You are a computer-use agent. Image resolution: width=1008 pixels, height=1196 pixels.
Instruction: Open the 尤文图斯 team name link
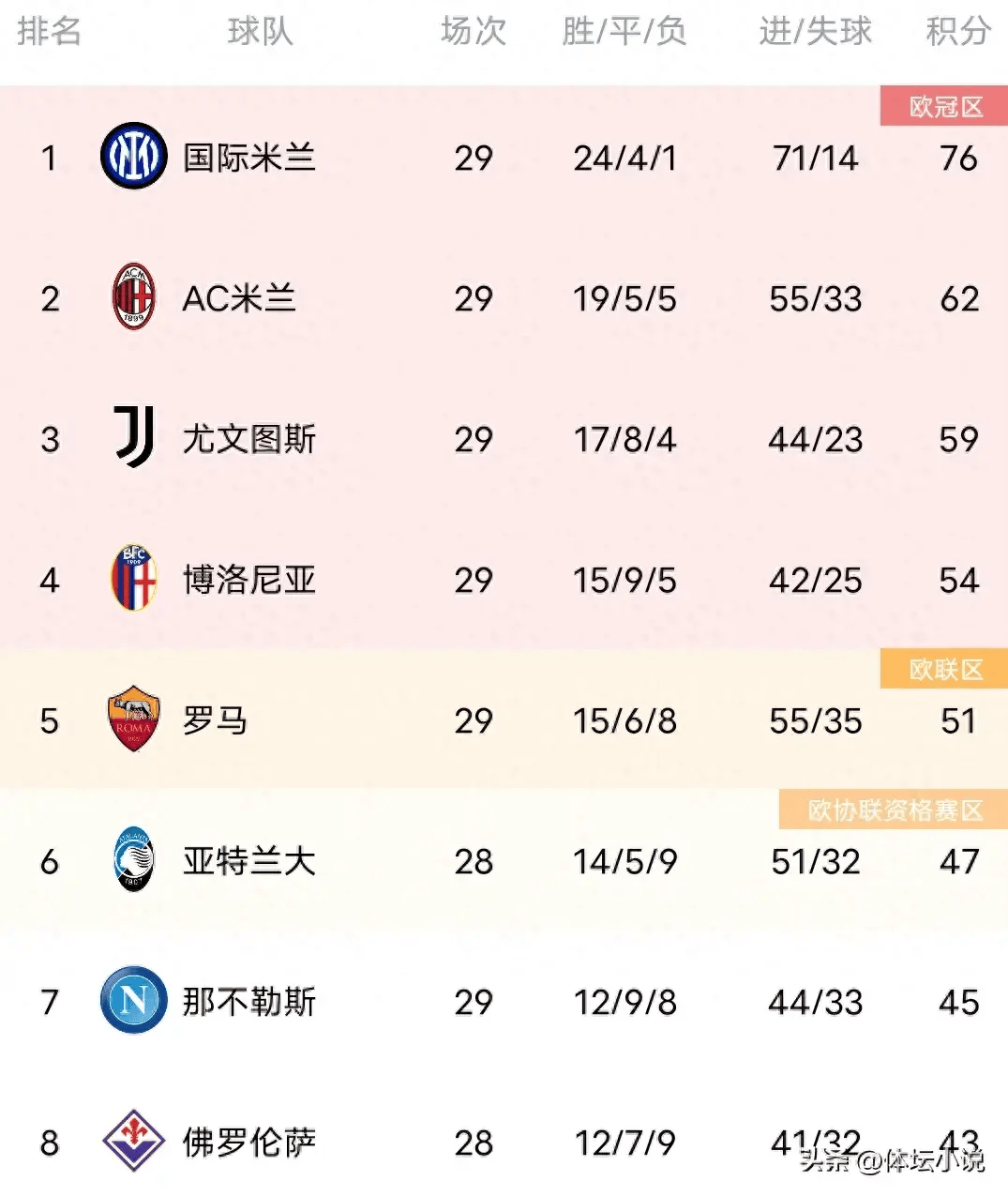pyautogui.click(x=249, y=439)
